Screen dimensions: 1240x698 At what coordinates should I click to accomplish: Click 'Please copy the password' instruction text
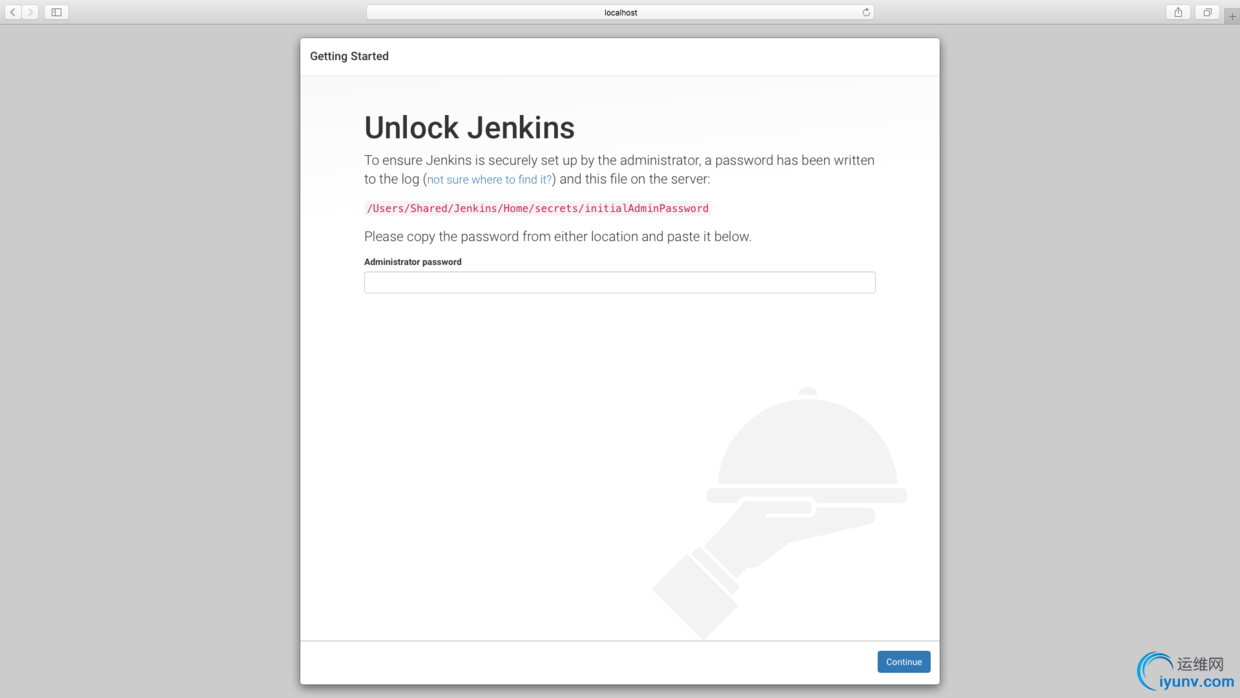[x=557, y=237]
